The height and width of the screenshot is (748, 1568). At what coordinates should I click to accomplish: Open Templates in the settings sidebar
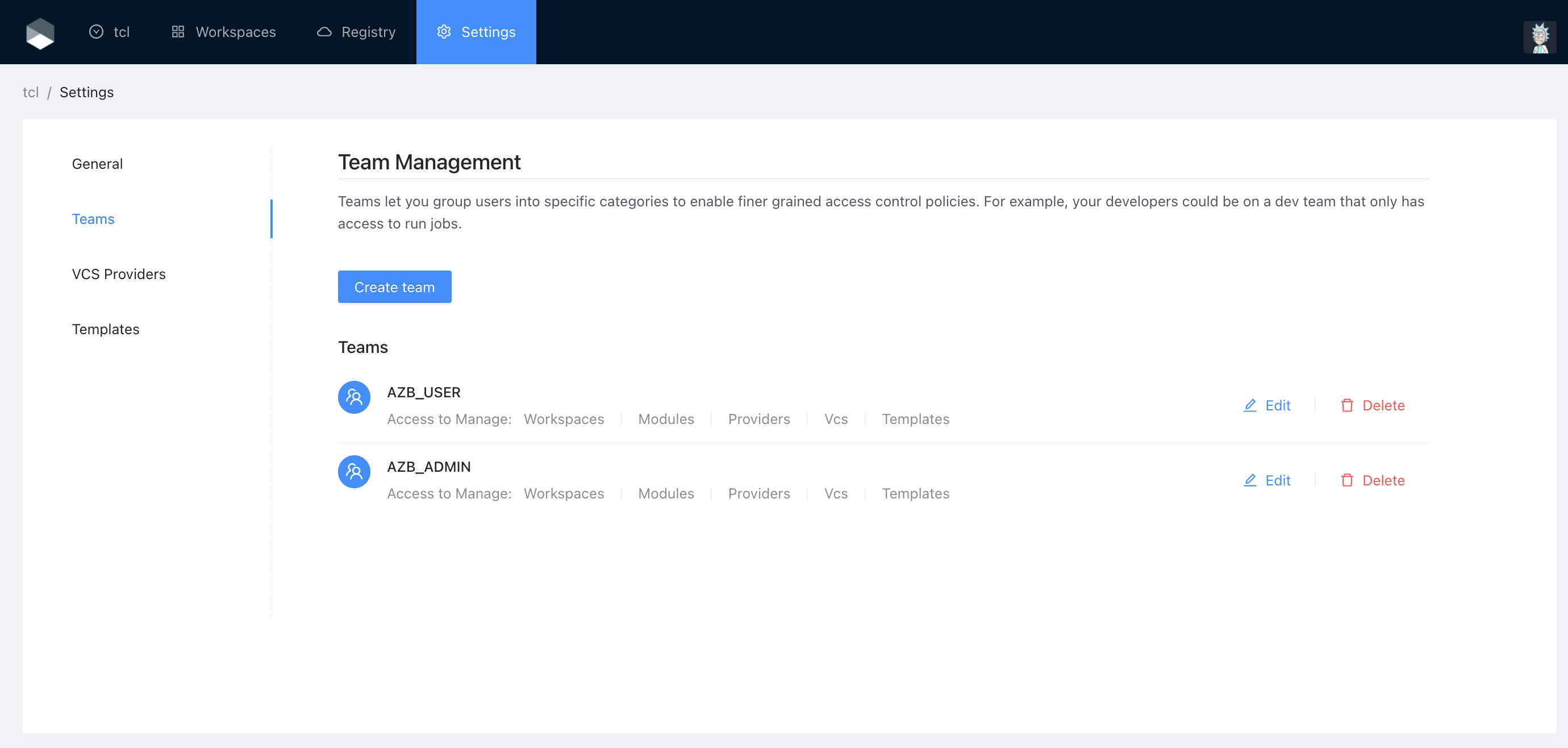106,329
